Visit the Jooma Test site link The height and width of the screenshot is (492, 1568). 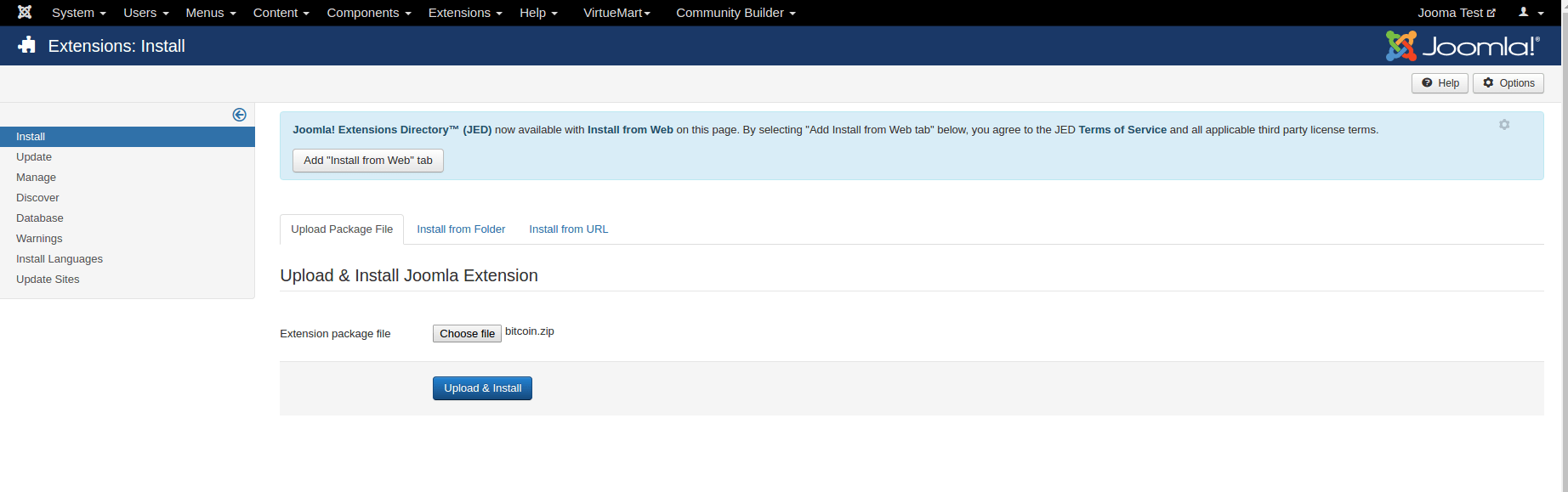pos(1457,13)
